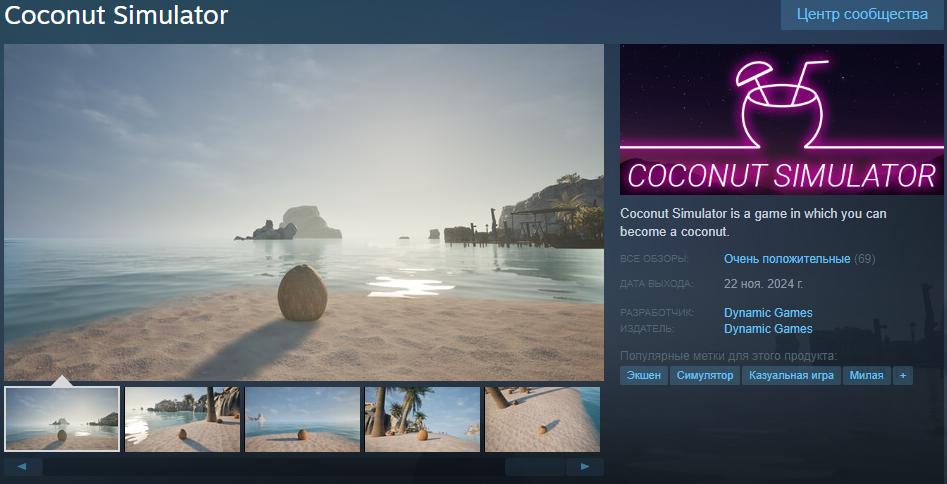Click the left arrow of screenshot strip
947x484 pixels.
23,466
